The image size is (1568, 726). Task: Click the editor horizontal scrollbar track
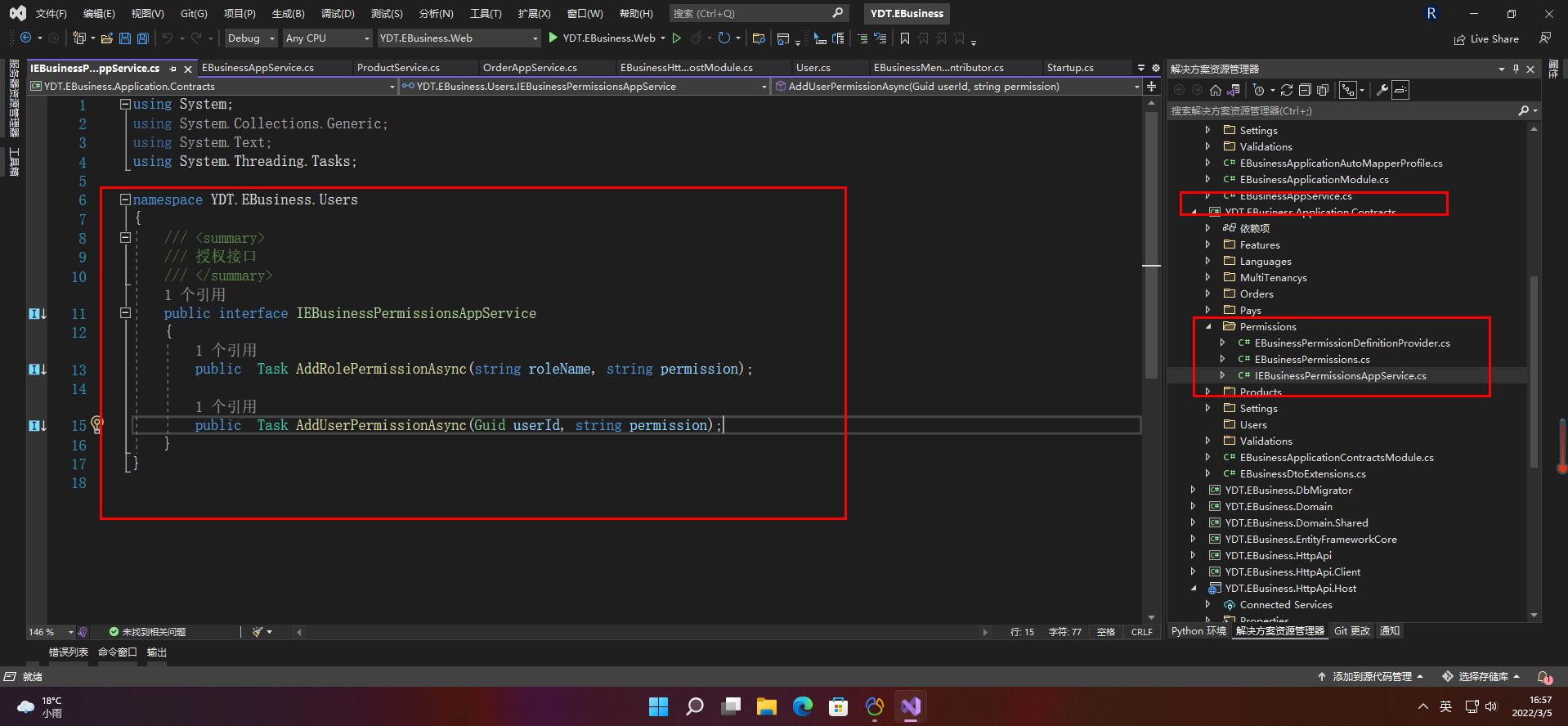642,632
